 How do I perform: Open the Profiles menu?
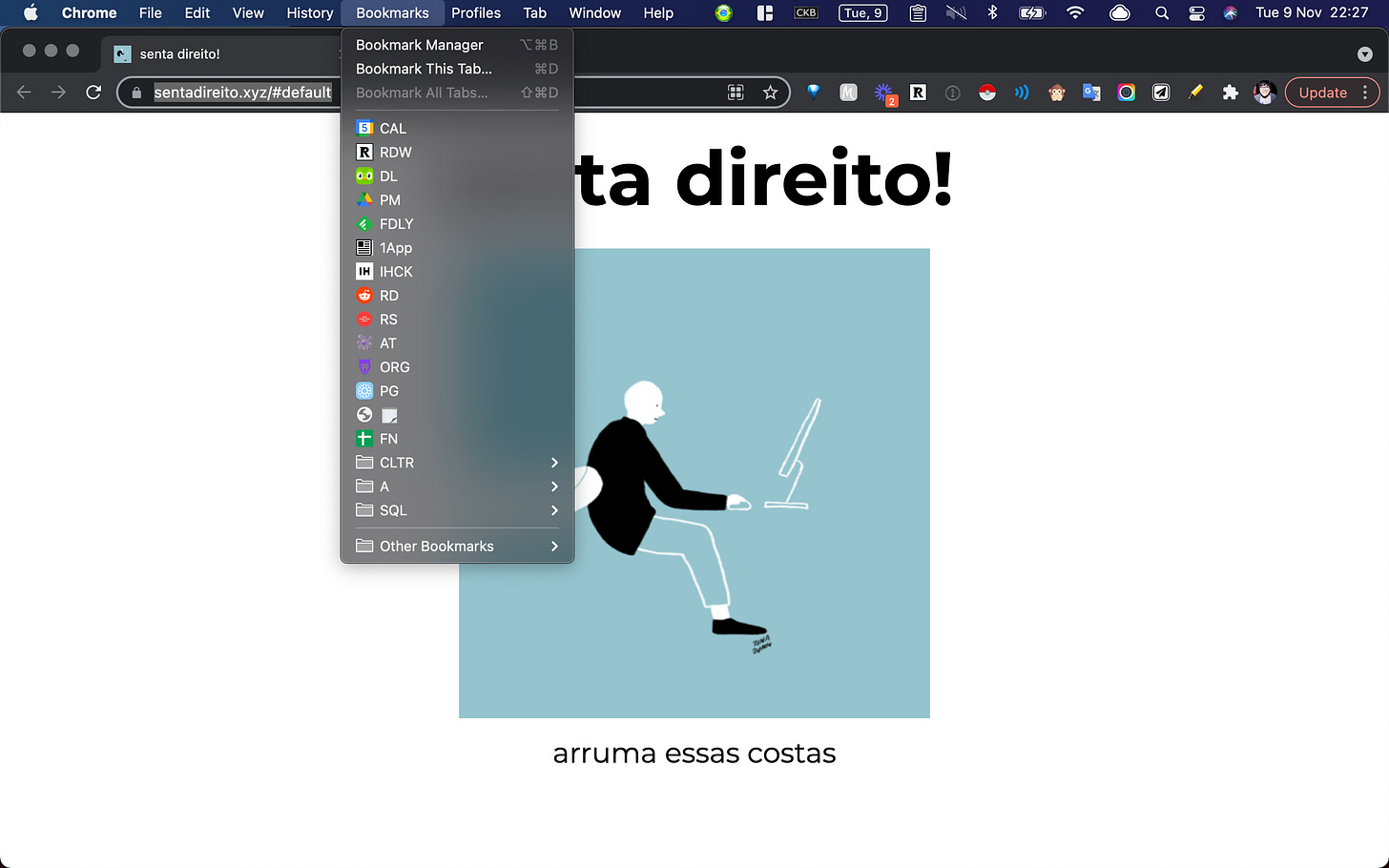coord(476,12)
